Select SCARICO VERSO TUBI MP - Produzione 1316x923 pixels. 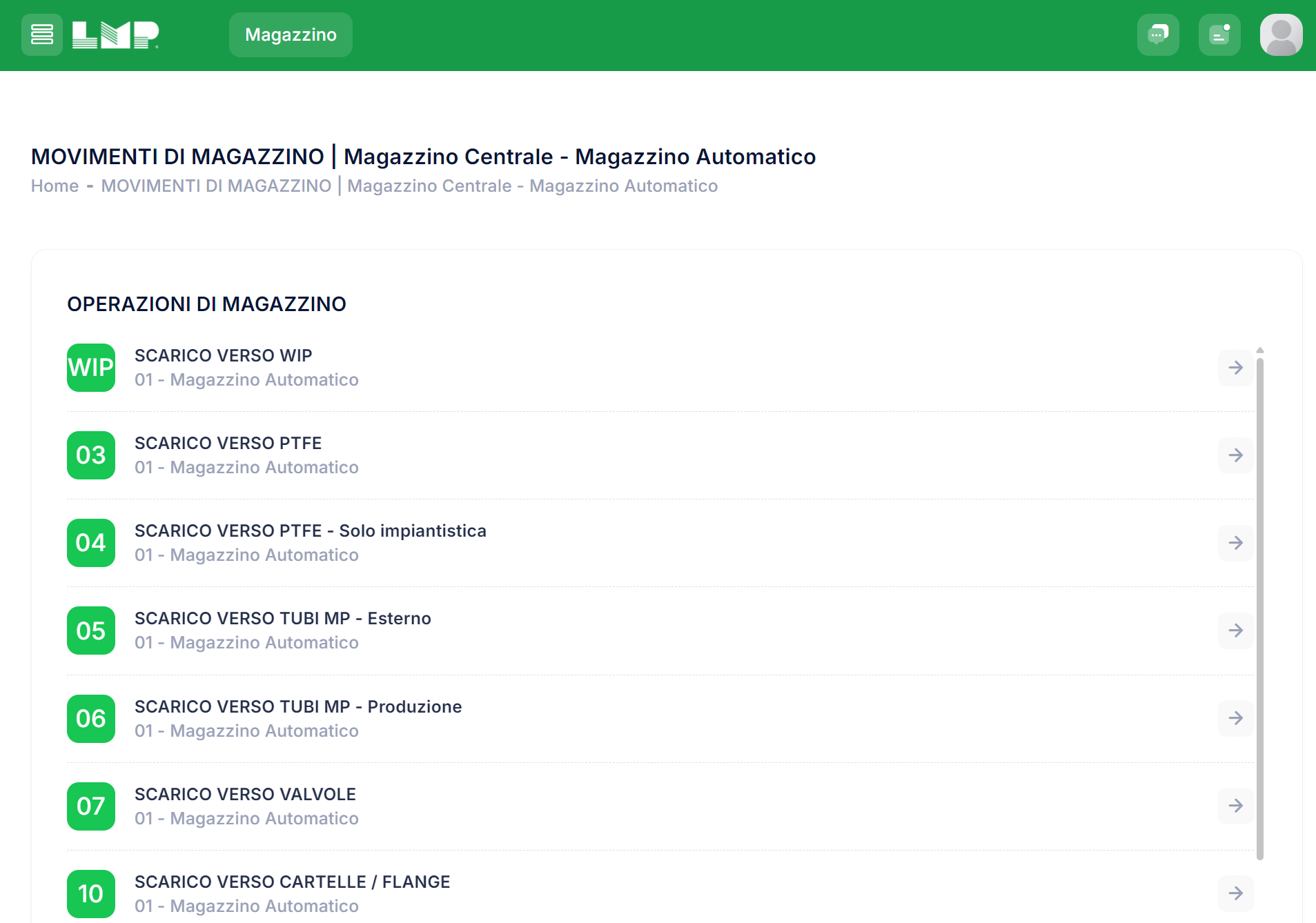(298, 706)
